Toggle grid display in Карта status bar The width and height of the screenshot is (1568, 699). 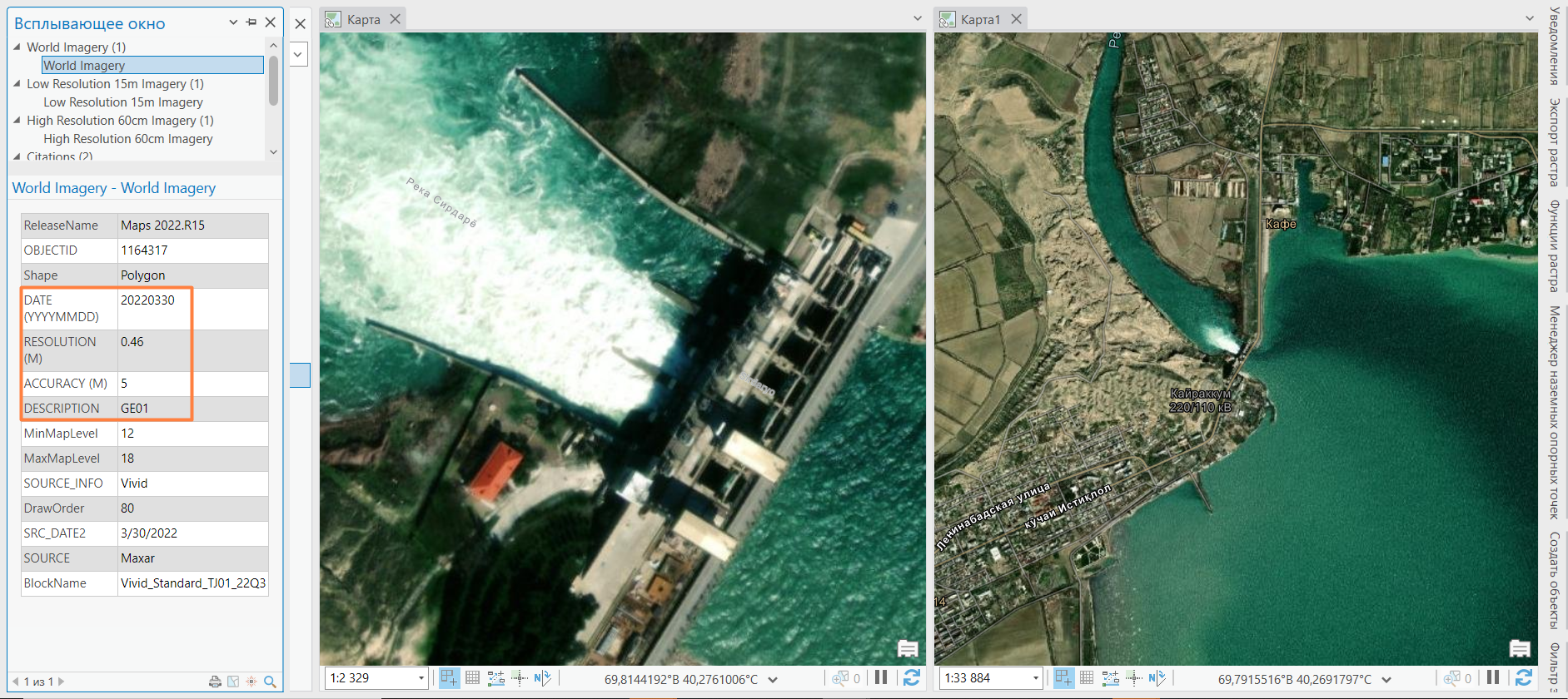(473, 678)
